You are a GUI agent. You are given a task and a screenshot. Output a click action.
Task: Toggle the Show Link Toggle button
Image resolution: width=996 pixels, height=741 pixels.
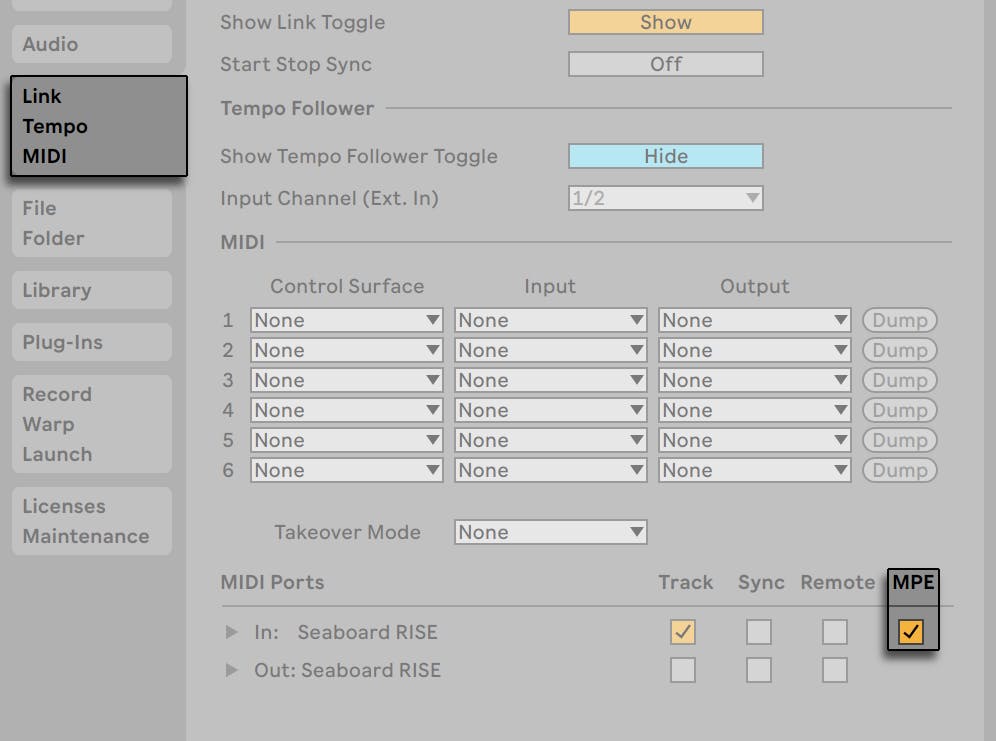pyautogui.click(x=665, y=22)
